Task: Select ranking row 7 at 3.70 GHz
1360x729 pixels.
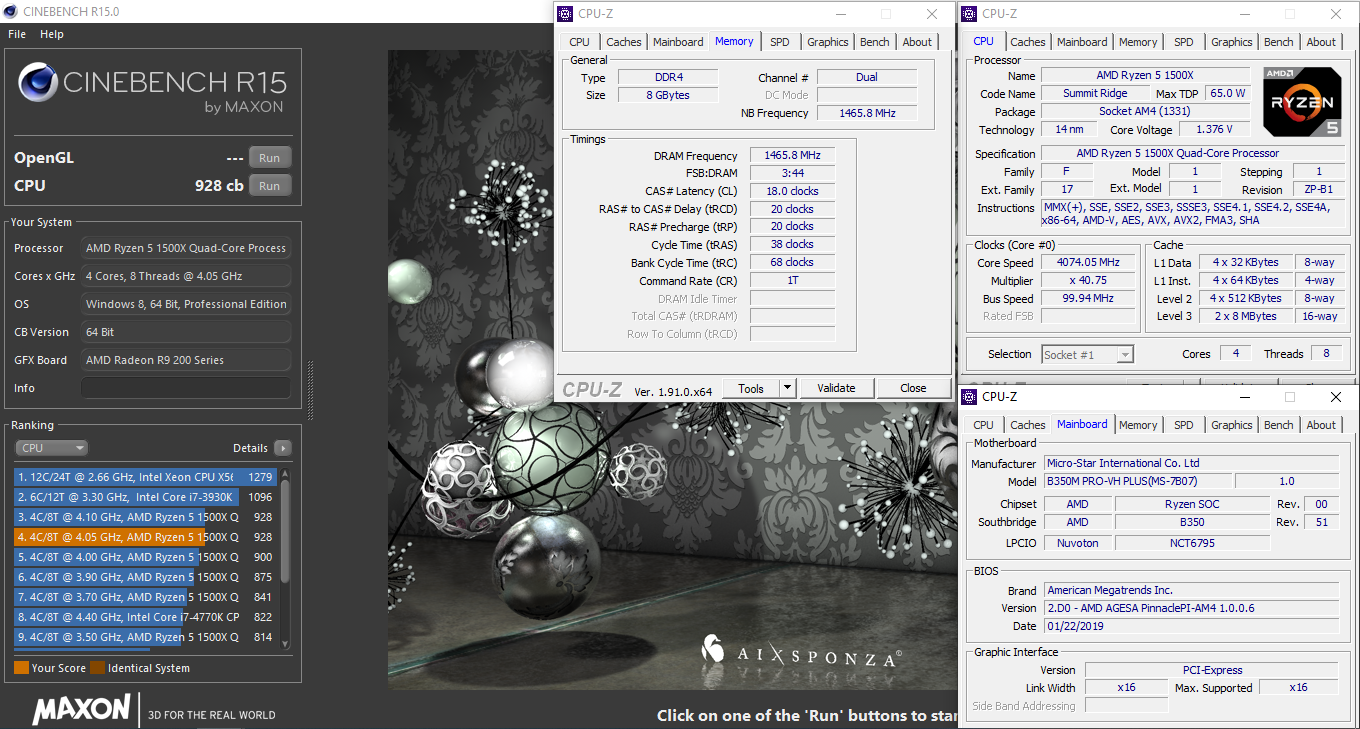Action: tap(146, 597)
